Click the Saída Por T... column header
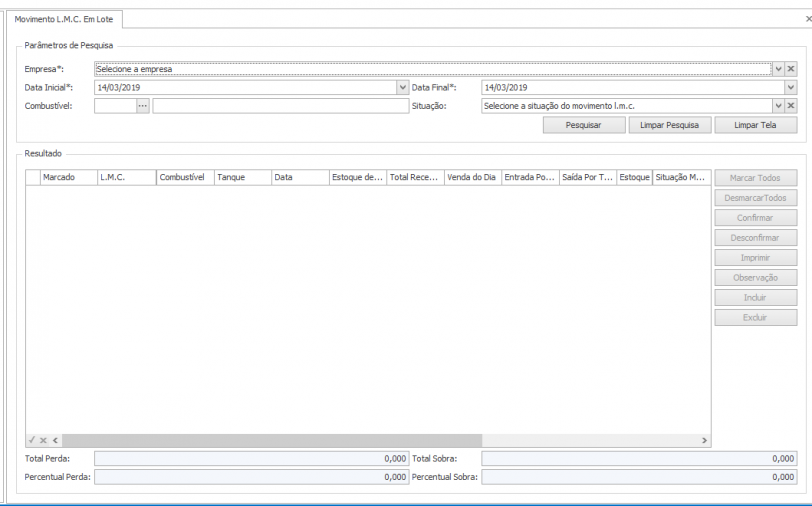 click(588, 177)
